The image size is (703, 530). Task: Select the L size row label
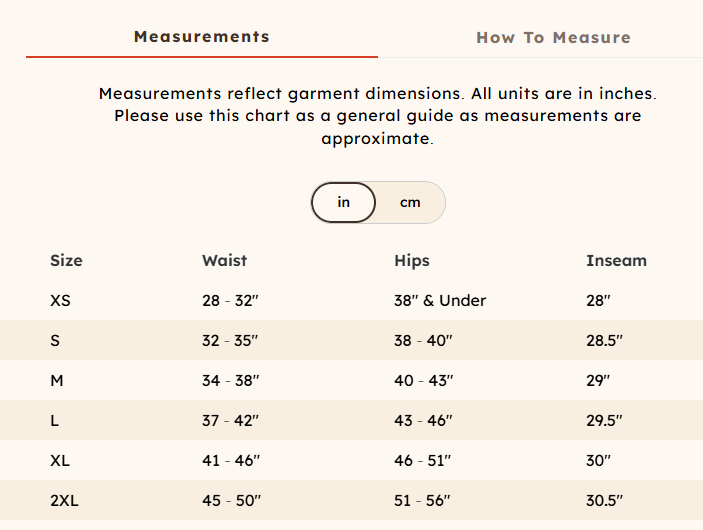pos(54,420)
